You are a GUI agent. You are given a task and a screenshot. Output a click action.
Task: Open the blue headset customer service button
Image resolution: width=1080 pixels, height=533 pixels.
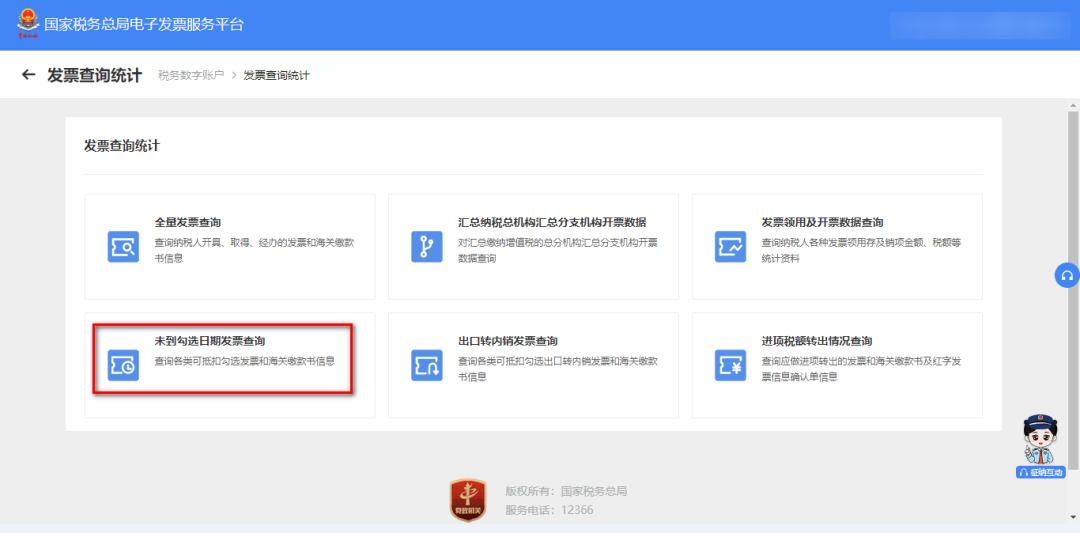coord(1067,275)
